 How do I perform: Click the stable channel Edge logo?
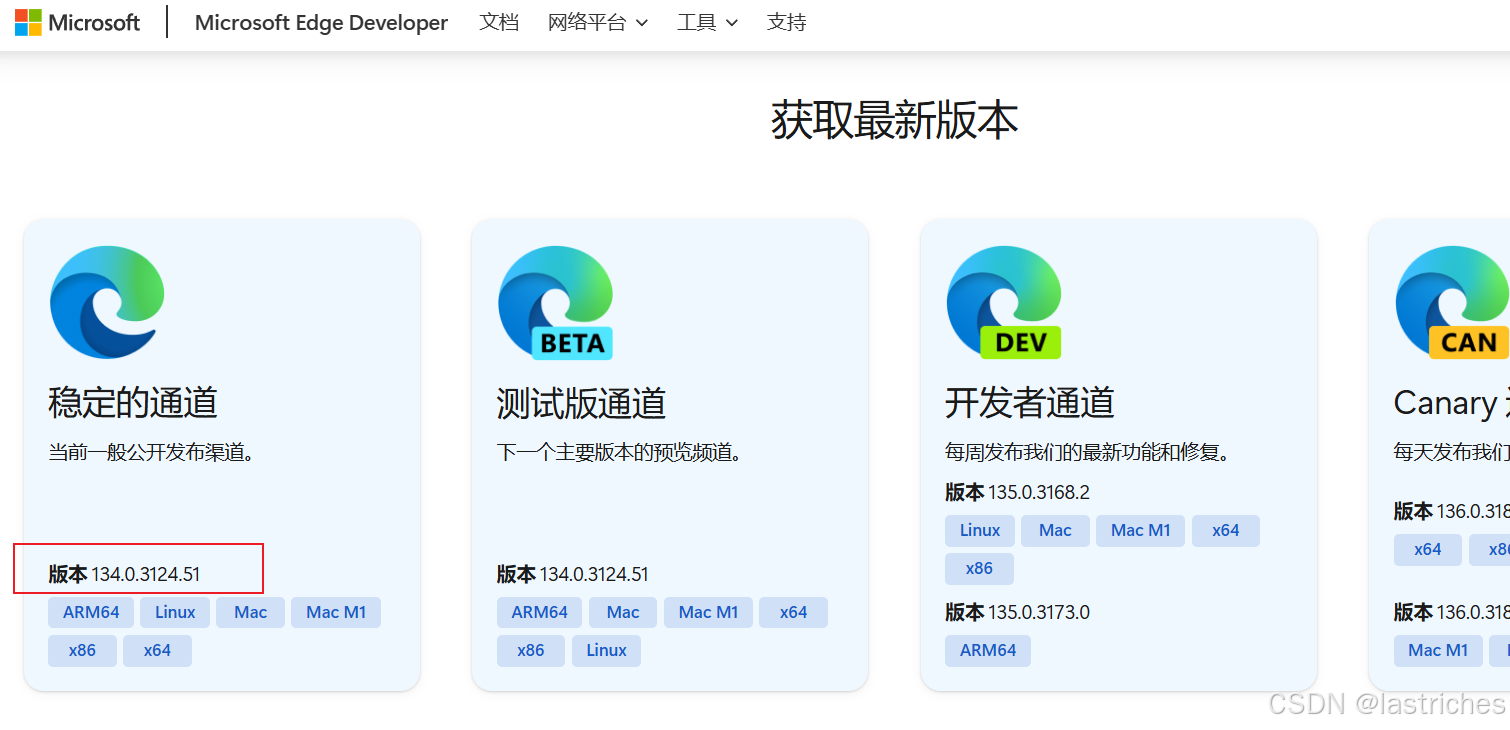[107, 302]
